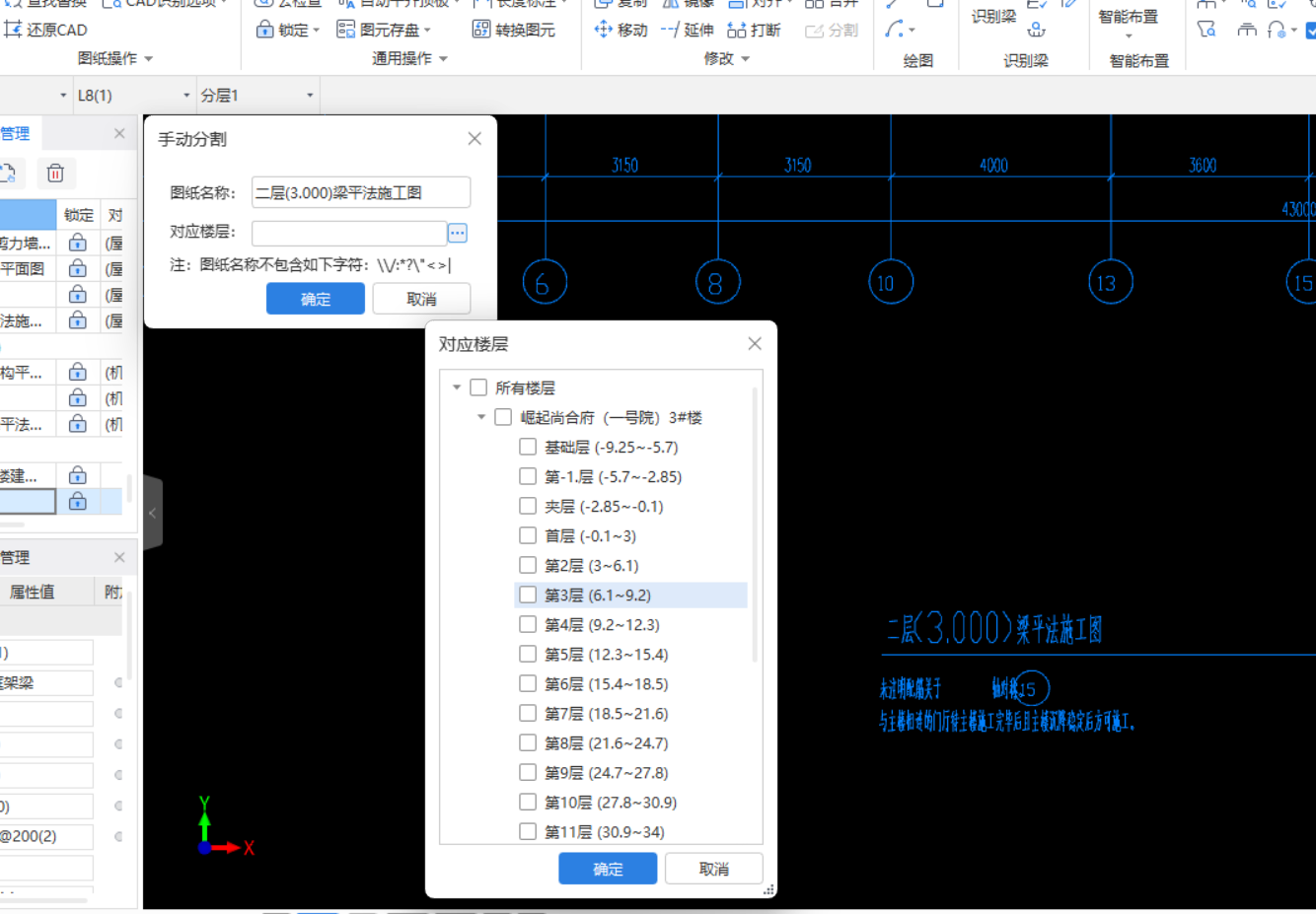
Task: Check 第5层 (12.3~15.4) checkbox
Action: [x=528, y=654]
